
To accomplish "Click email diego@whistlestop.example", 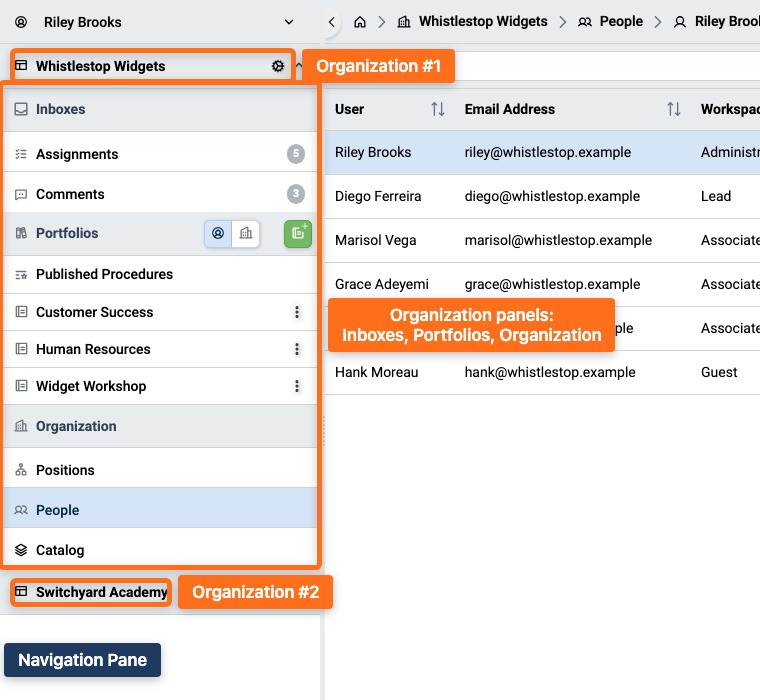I will coord(552,196).
